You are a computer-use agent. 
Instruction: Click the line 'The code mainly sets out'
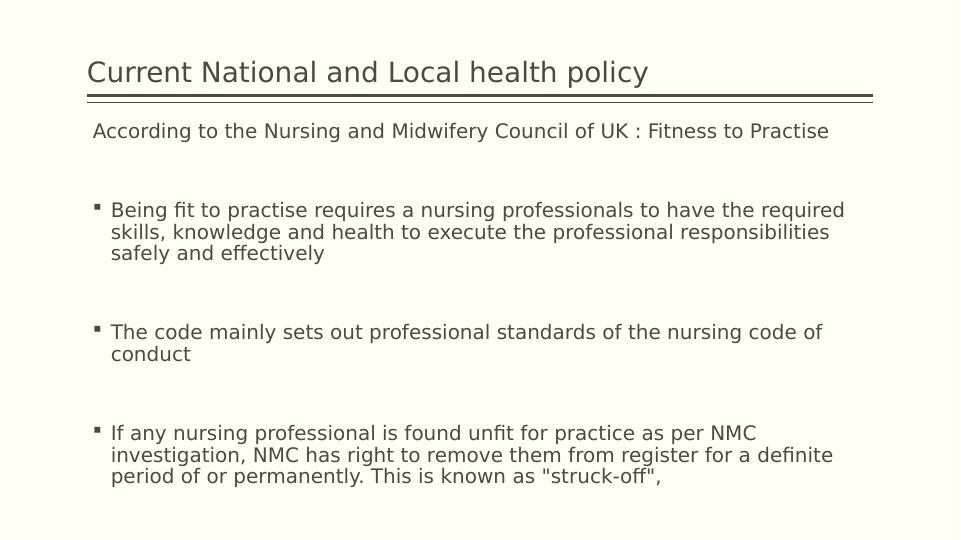click(x=466, y=332)
